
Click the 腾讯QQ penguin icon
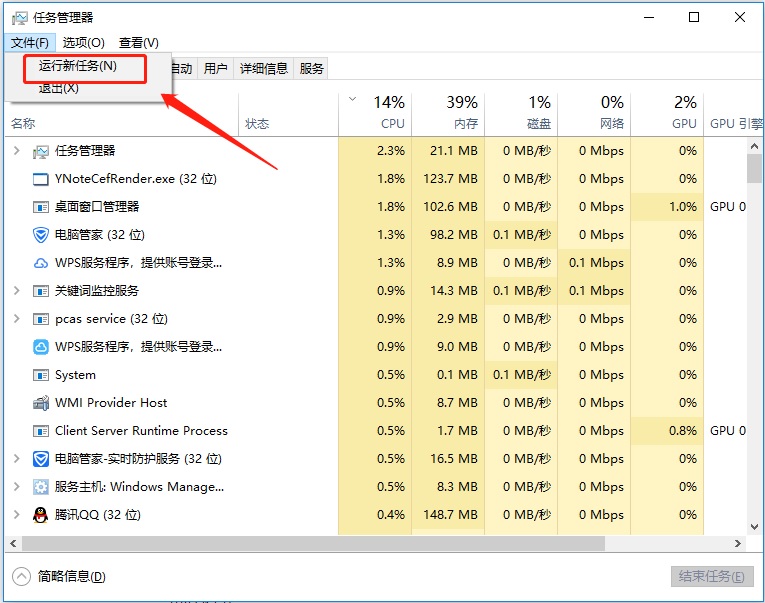pyautogui.click(x=41, y=515)
